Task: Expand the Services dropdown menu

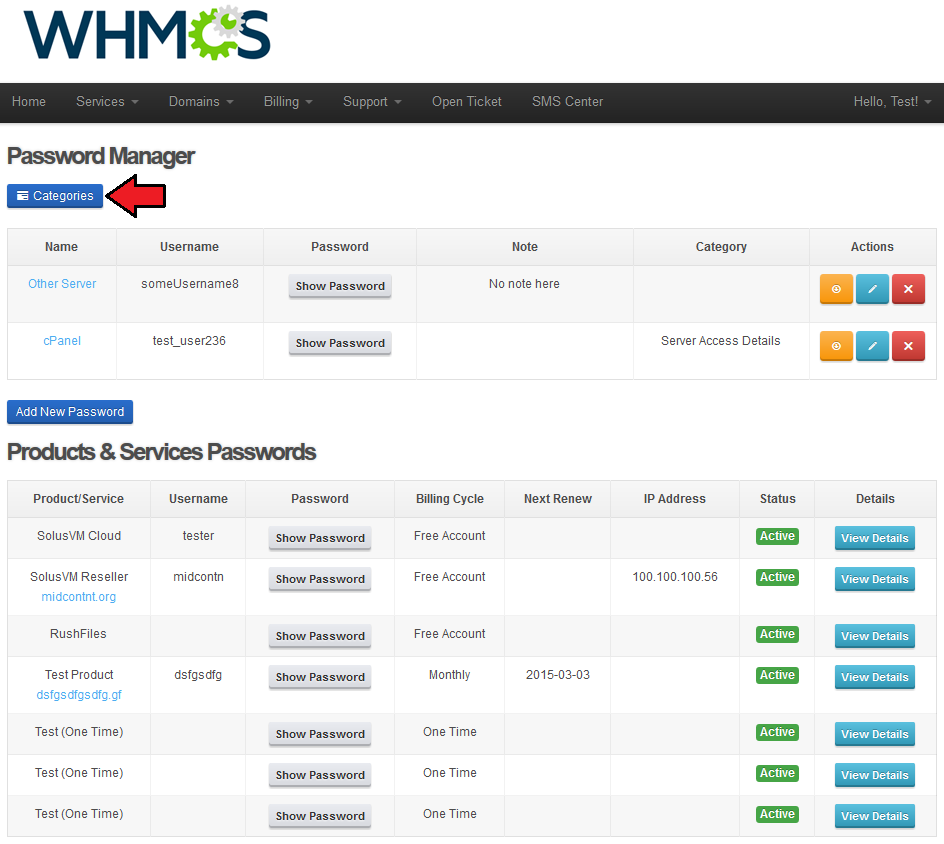Action: (107, 102)
